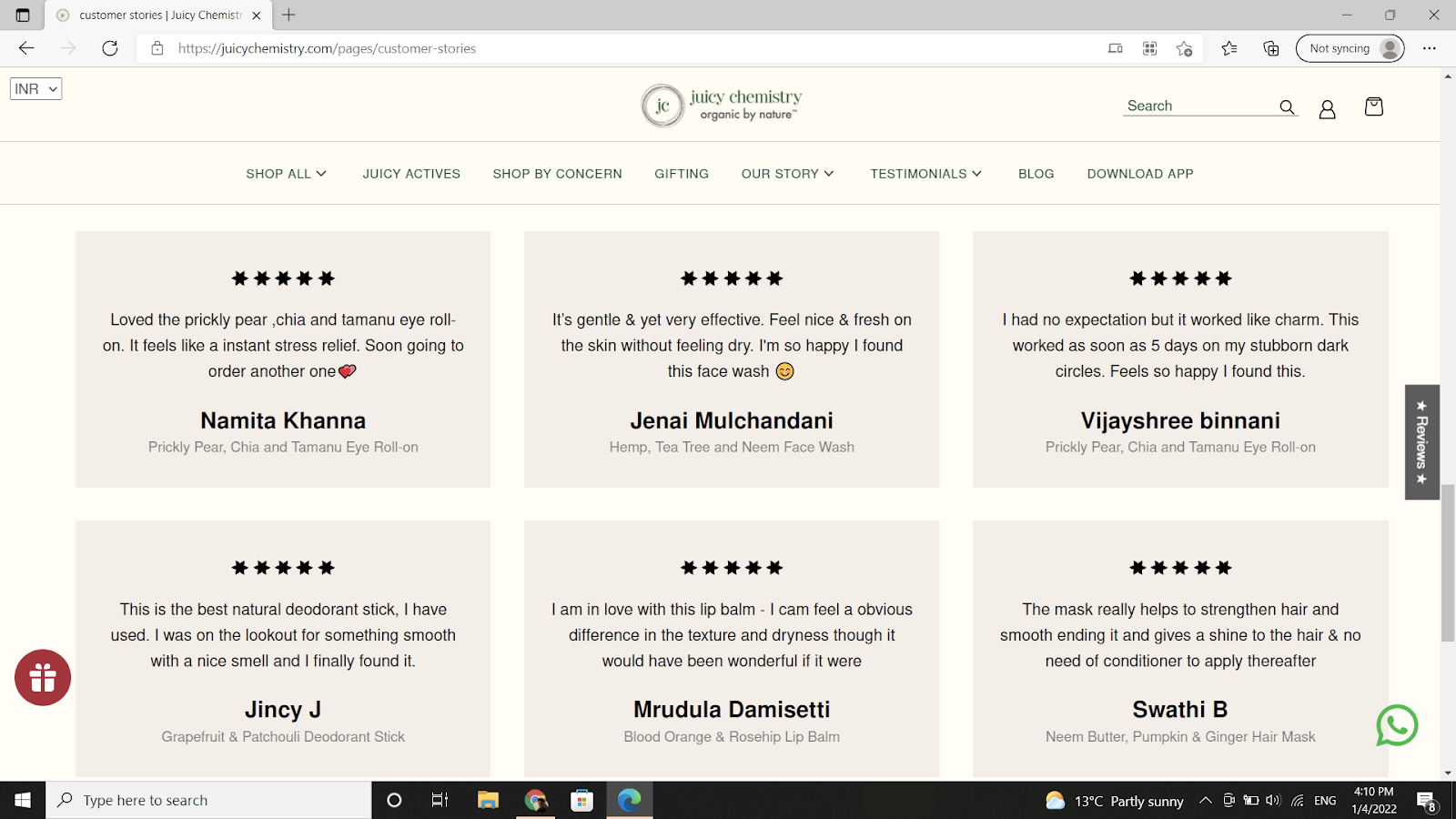Click Blood Orange & Rosehip Lip Balm text
1456x819 pixels.
732,736
